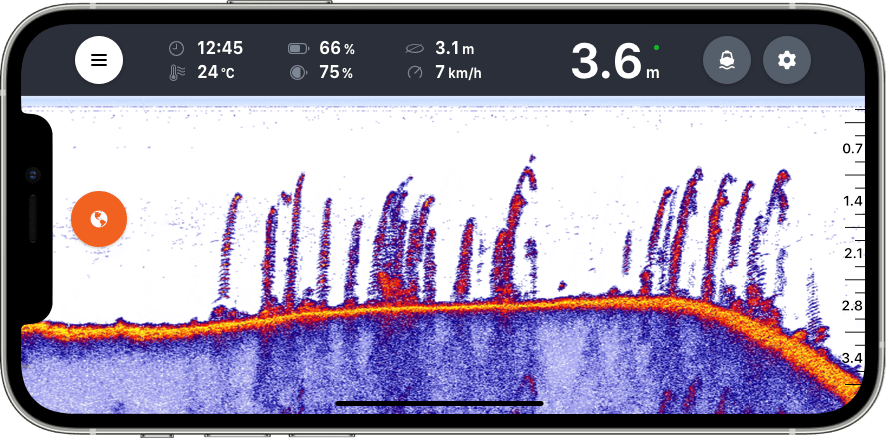
Task: Tap the 12:45 time reading
Action: (220, 48)
